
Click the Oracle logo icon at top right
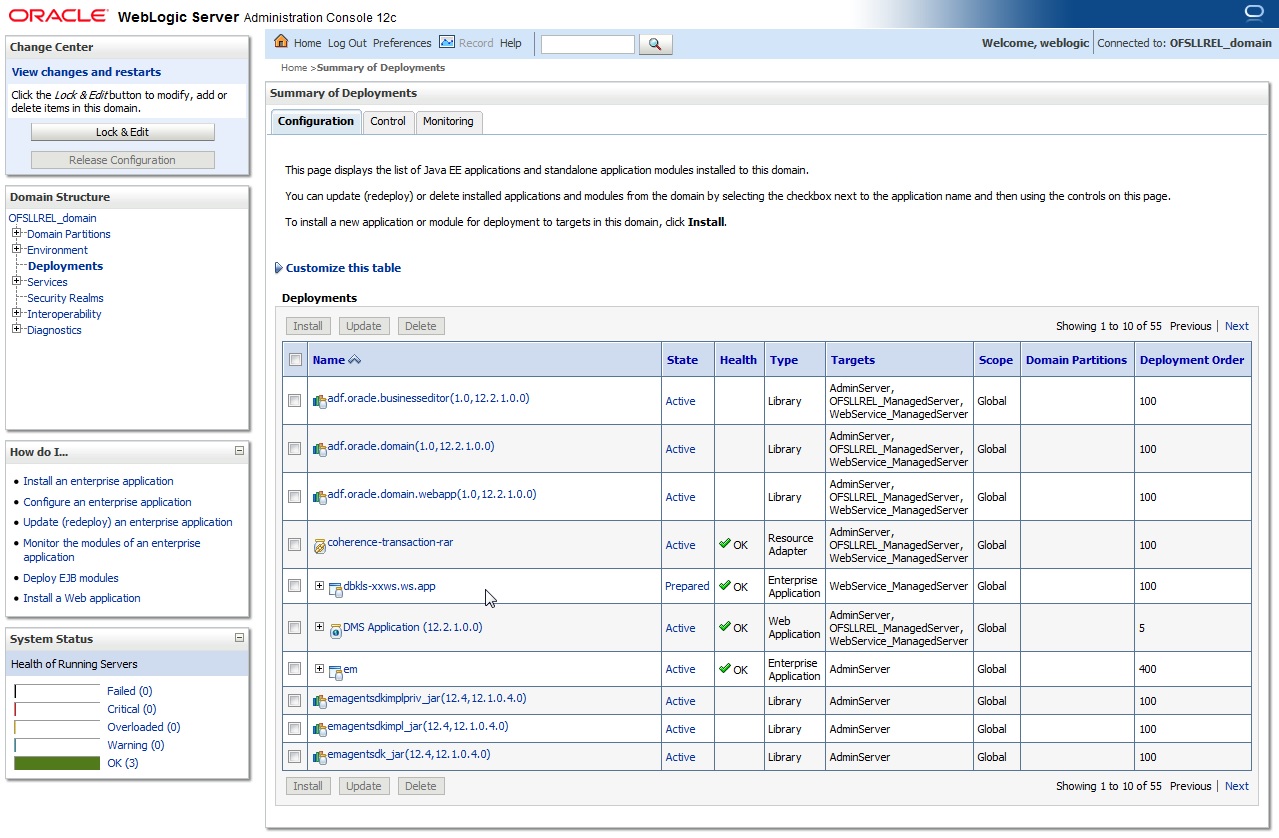pos(1254,12)
